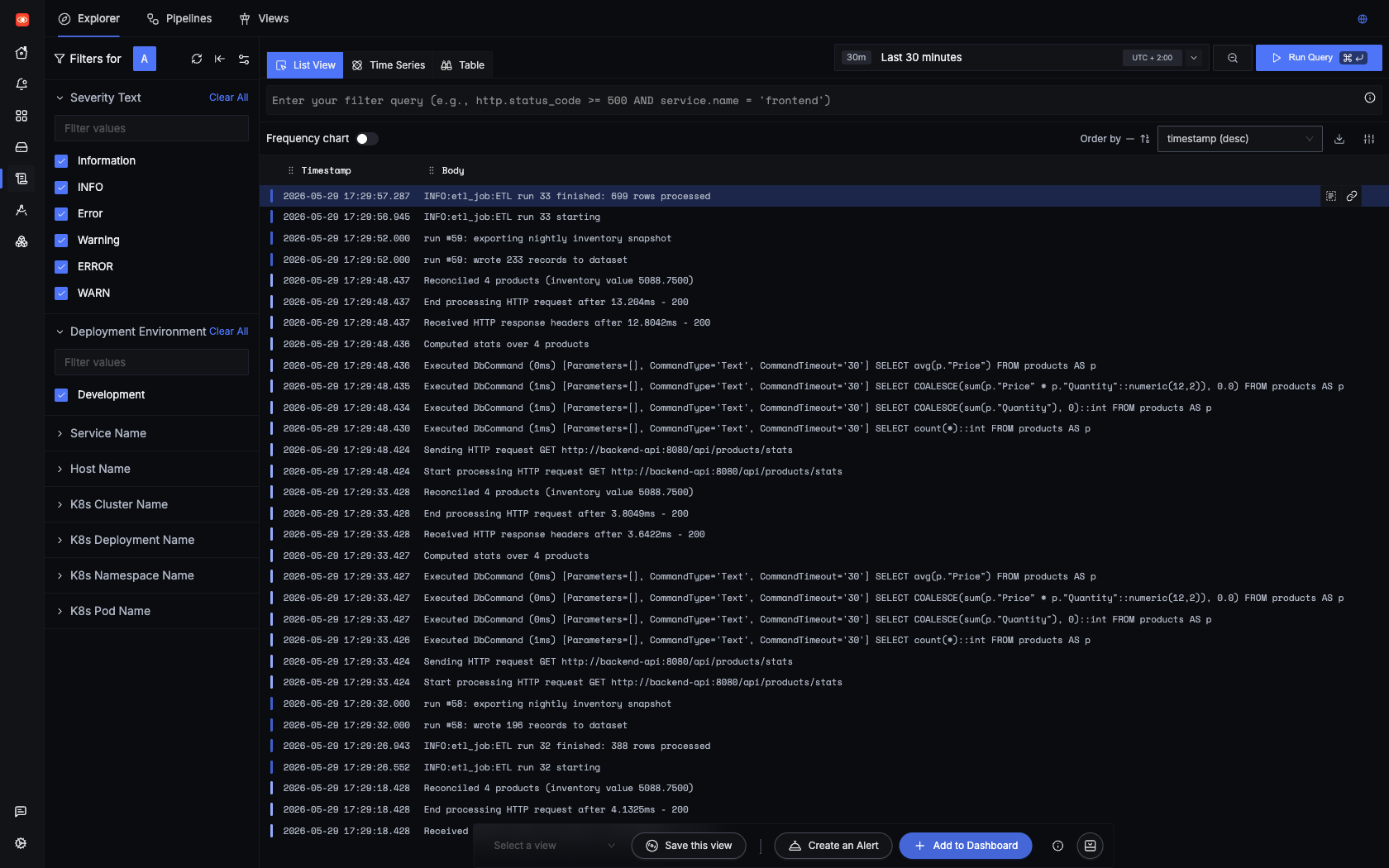Click the info icon beside Add to Dashboard
This screenshot has width=1389, height=868.
(1057, 846)
